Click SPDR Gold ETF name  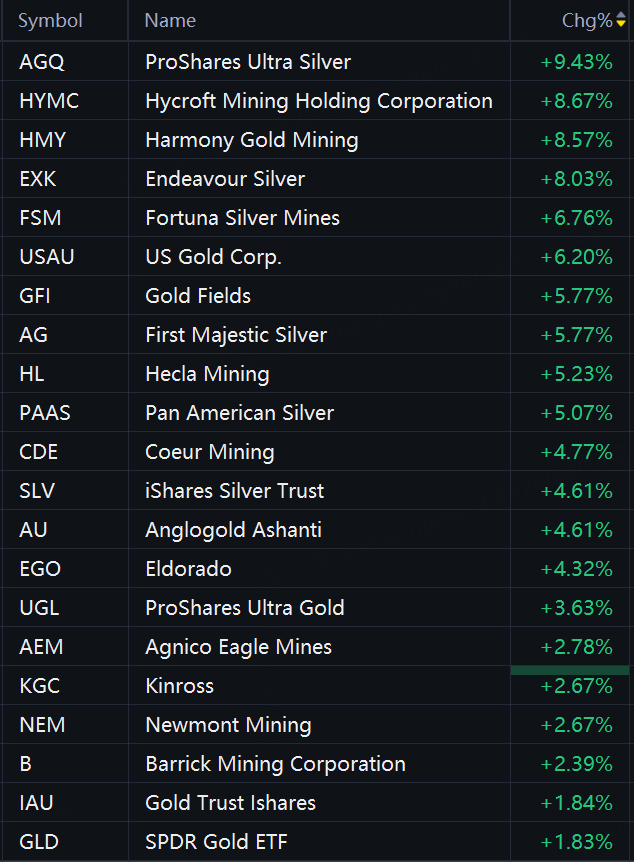pos(216,842)
